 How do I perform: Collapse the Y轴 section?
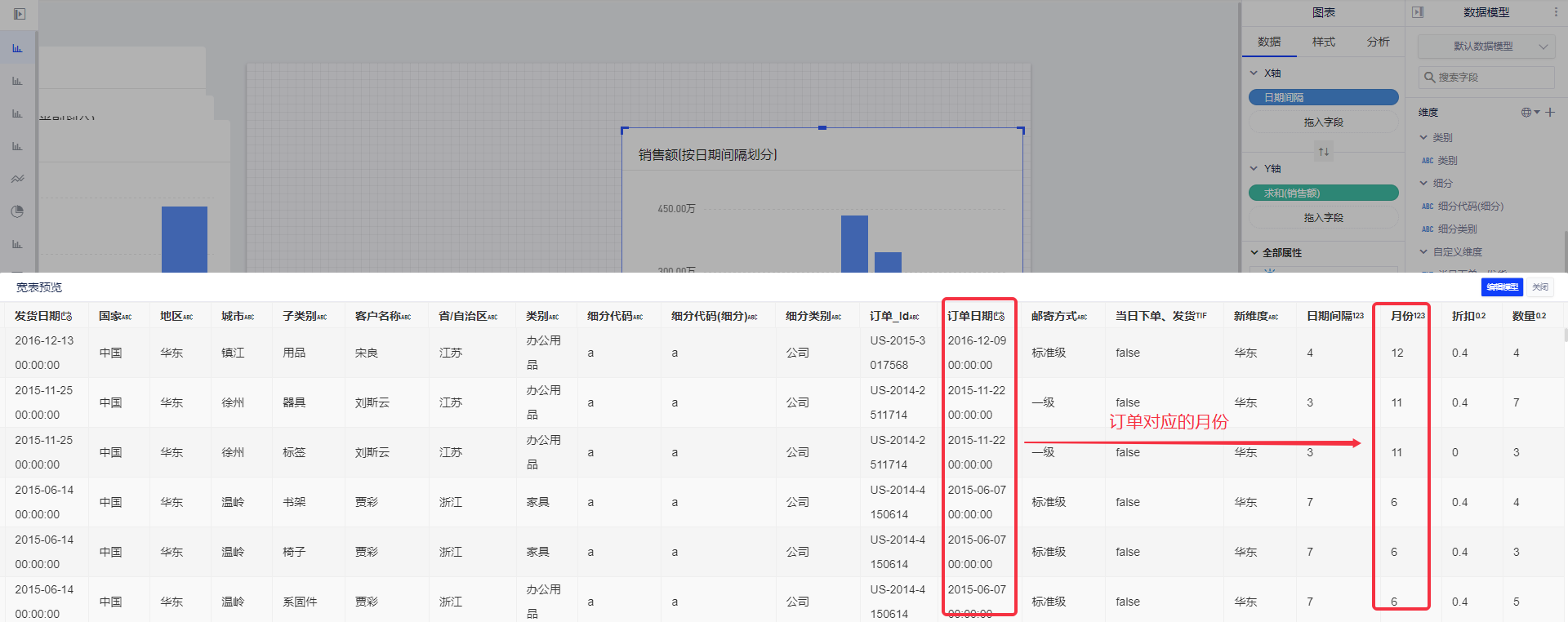click(x=1254, y=169)
